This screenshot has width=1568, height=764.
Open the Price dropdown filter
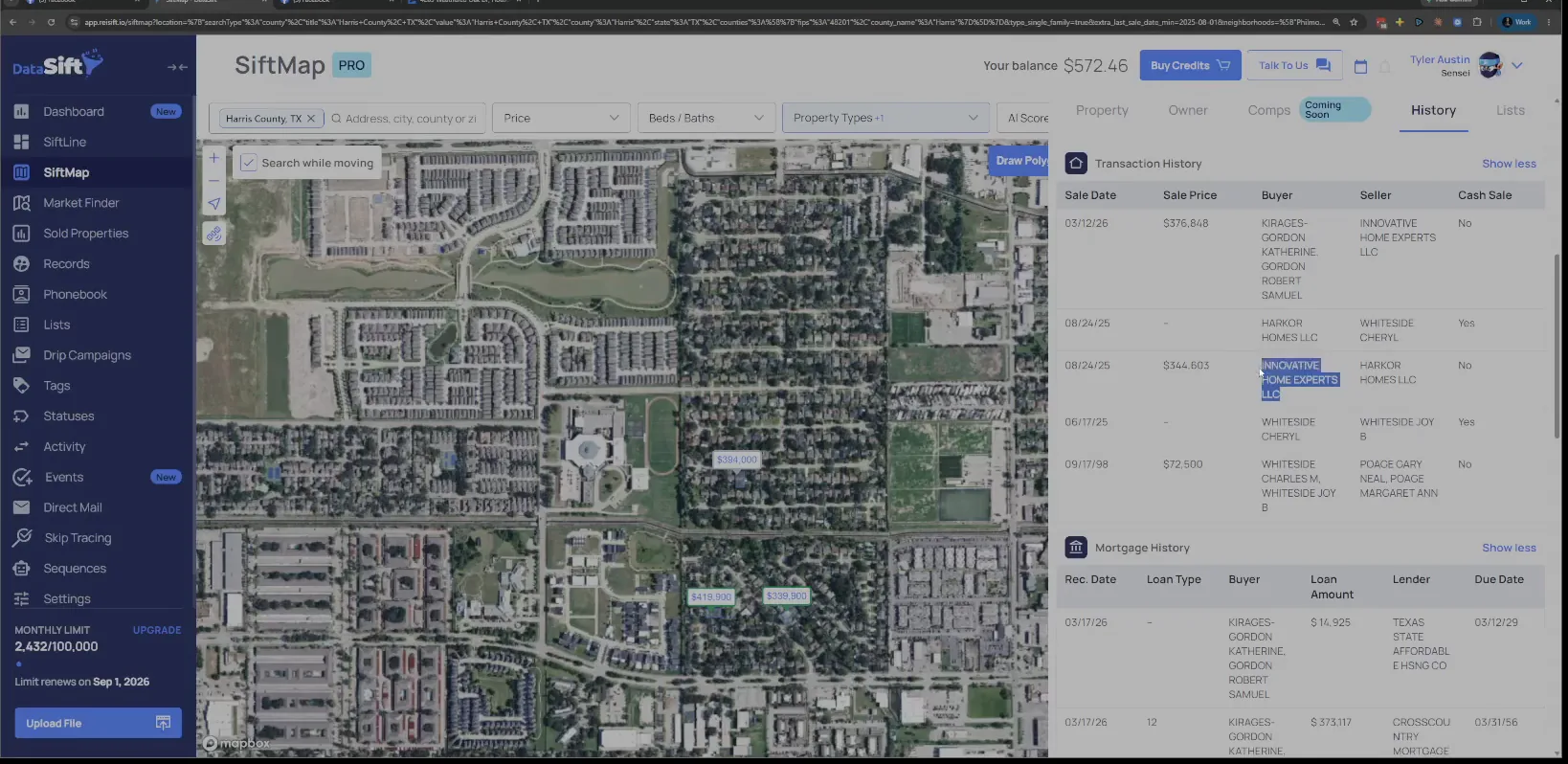click(561, 118)
